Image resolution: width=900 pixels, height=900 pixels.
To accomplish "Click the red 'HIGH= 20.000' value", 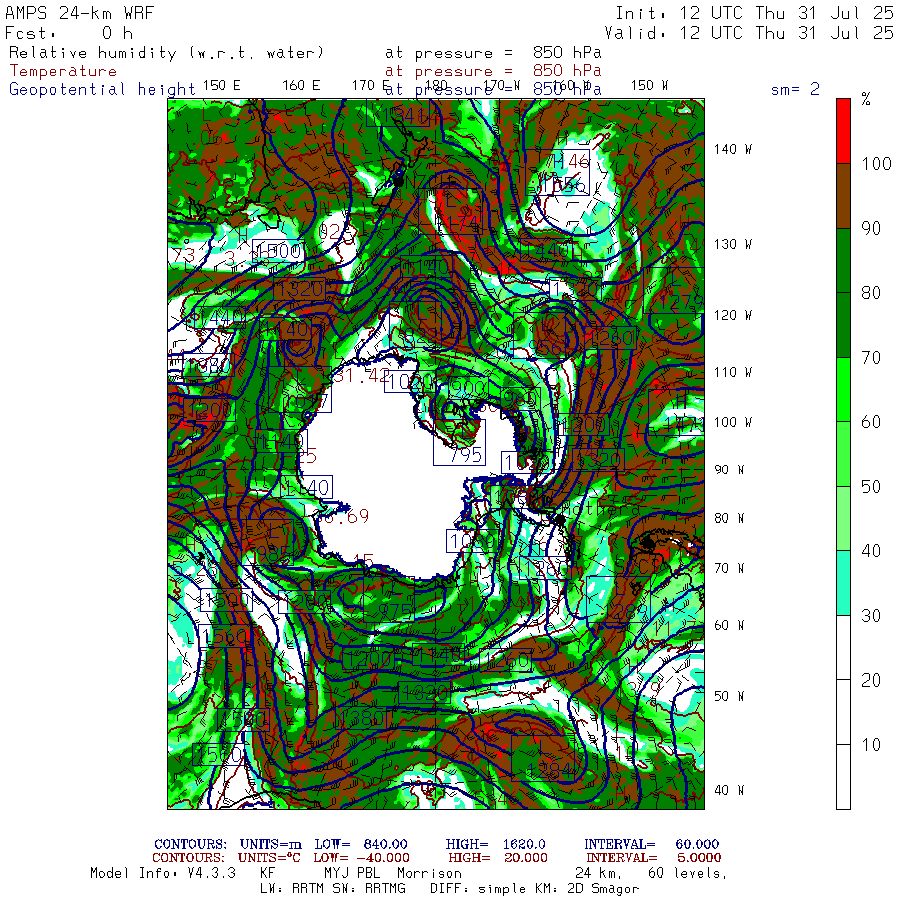I will pyautogui.click(x=498, y=858).
